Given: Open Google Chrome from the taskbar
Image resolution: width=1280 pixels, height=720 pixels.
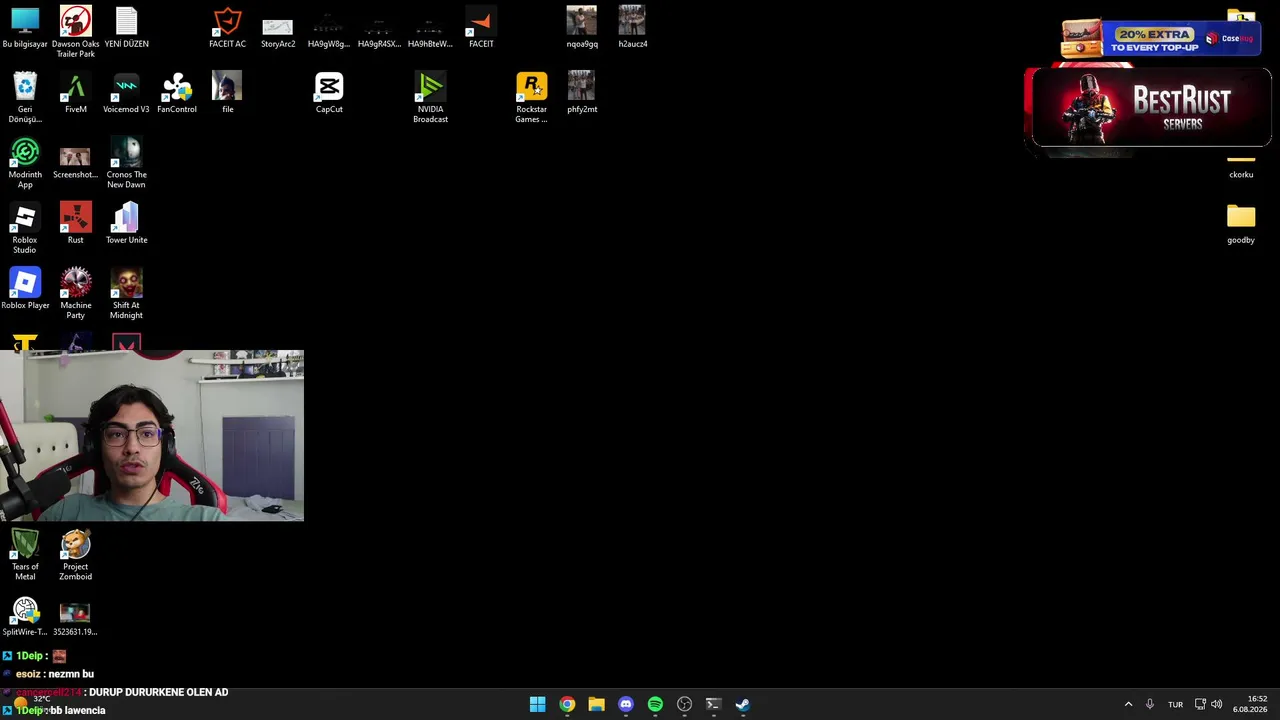Looking at the screenshot, I should click(x=567, y=704).
